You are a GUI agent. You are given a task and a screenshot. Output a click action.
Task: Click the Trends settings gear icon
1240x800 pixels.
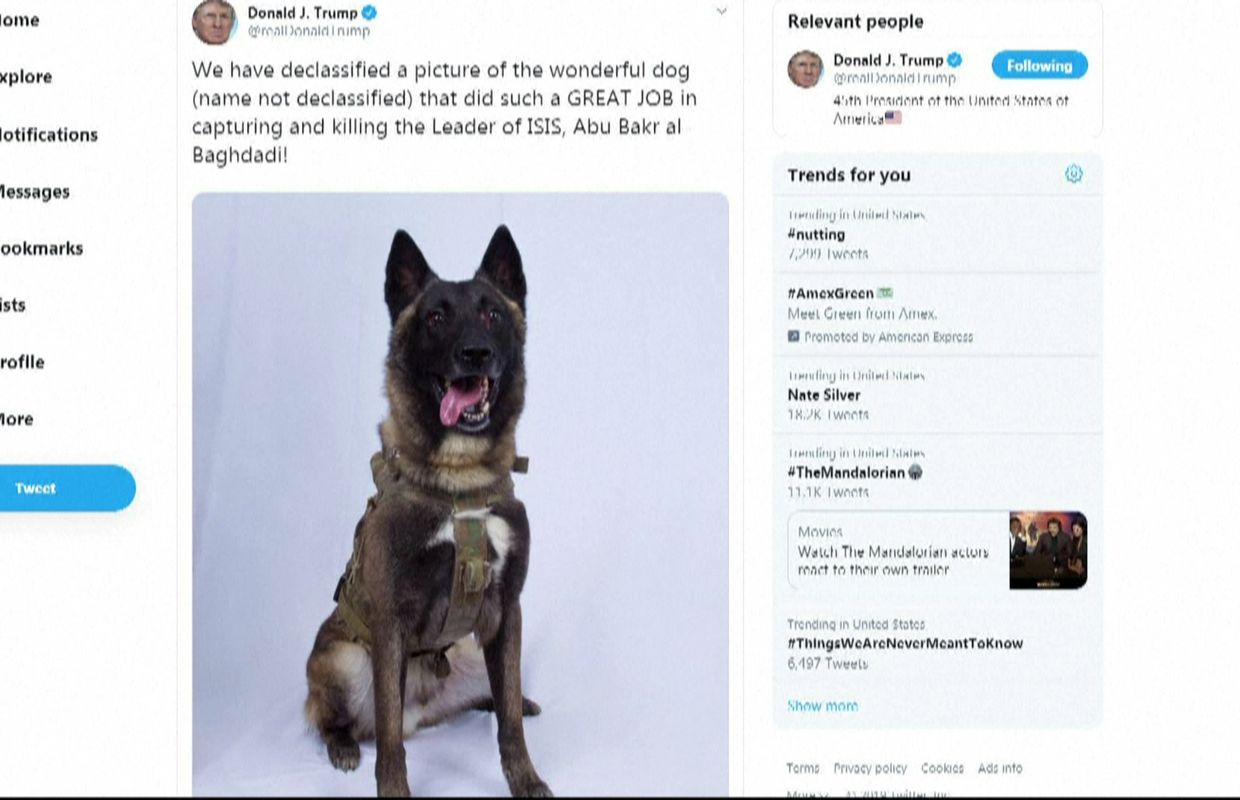click(x=1073, y=174)
